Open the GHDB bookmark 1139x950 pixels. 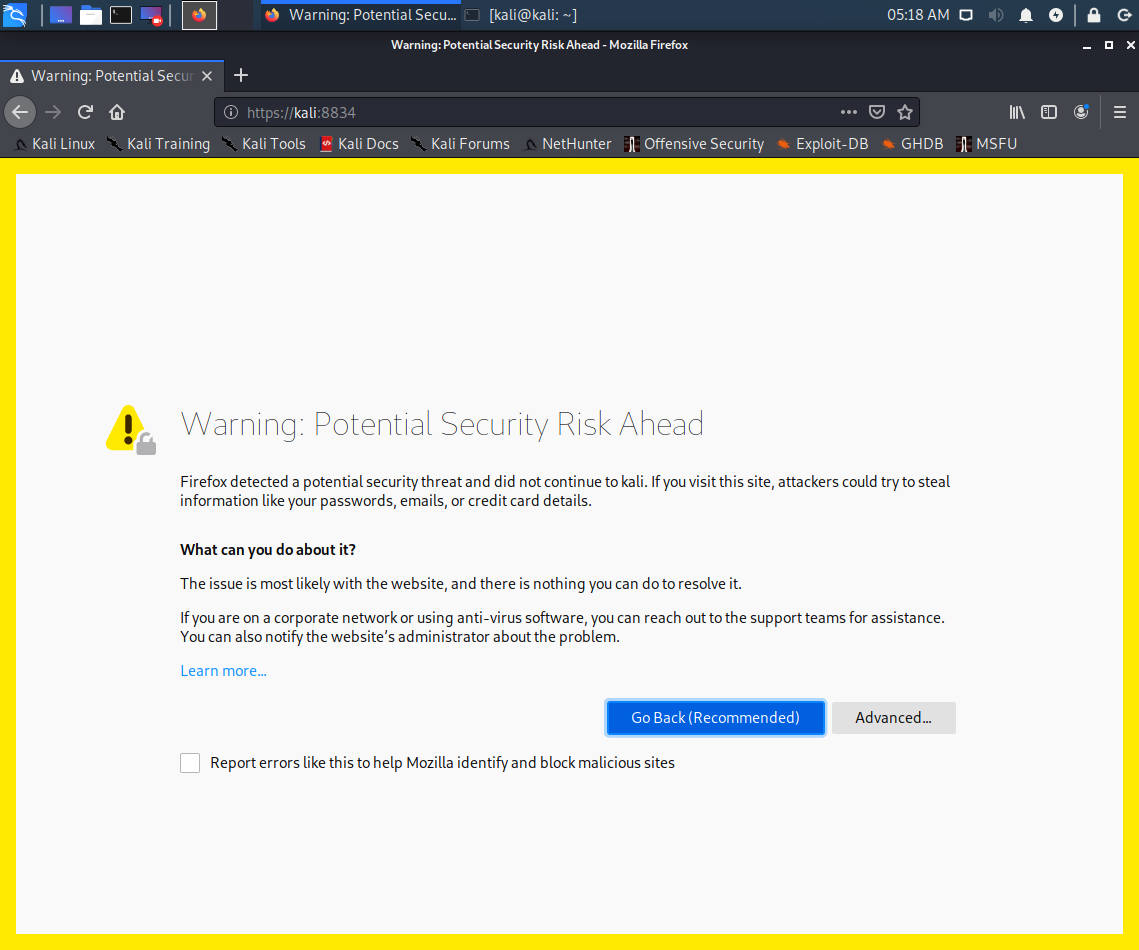click(x=912, y=144)
